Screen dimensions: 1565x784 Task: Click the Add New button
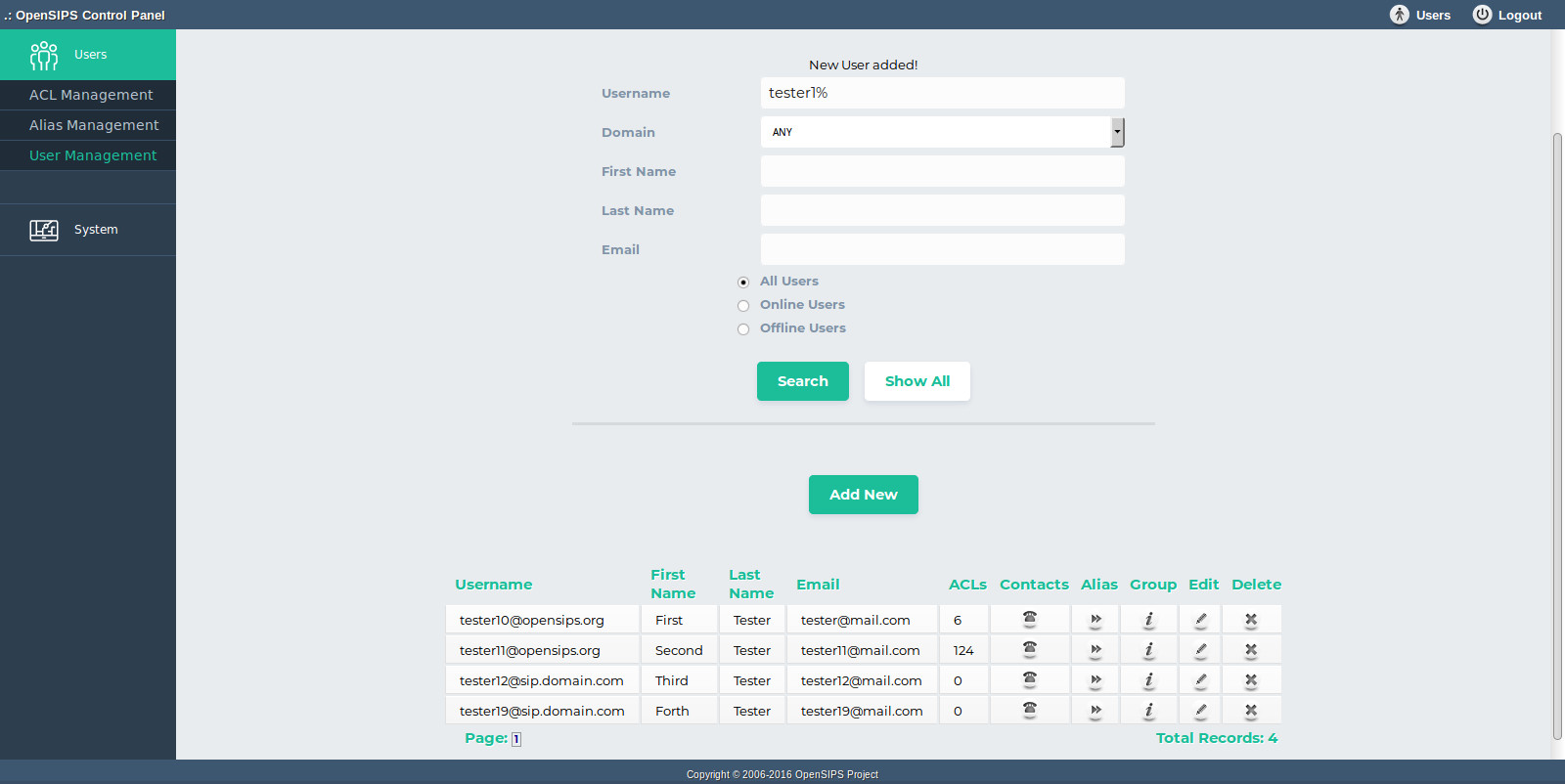pos(864,495)
